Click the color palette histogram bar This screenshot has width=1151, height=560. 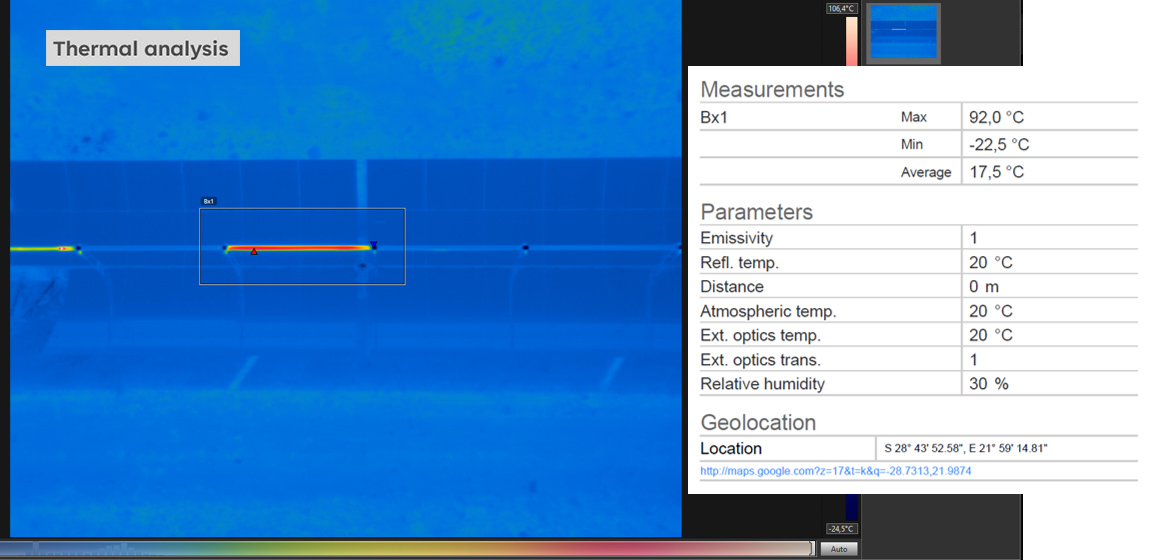point(407,548)
